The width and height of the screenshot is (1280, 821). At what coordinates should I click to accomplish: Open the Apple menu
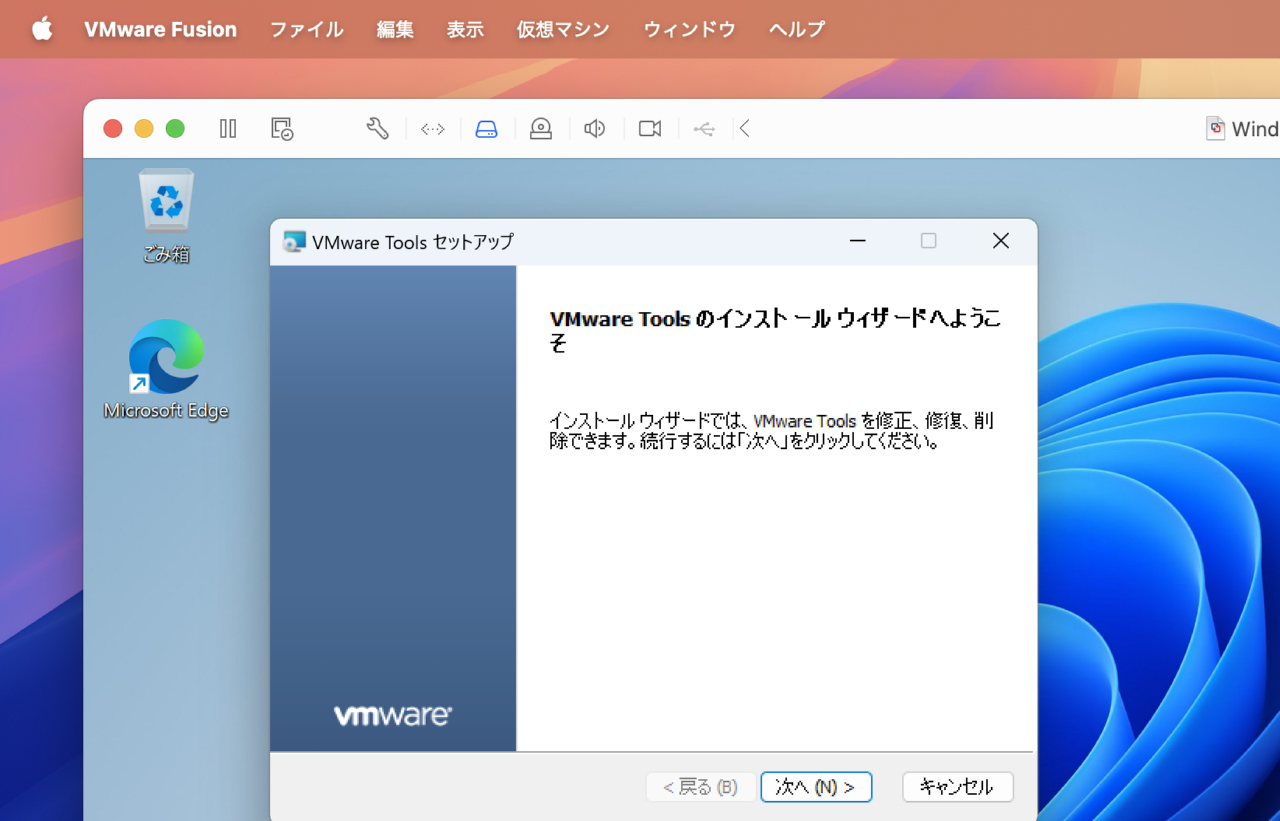tap(42, 29)
